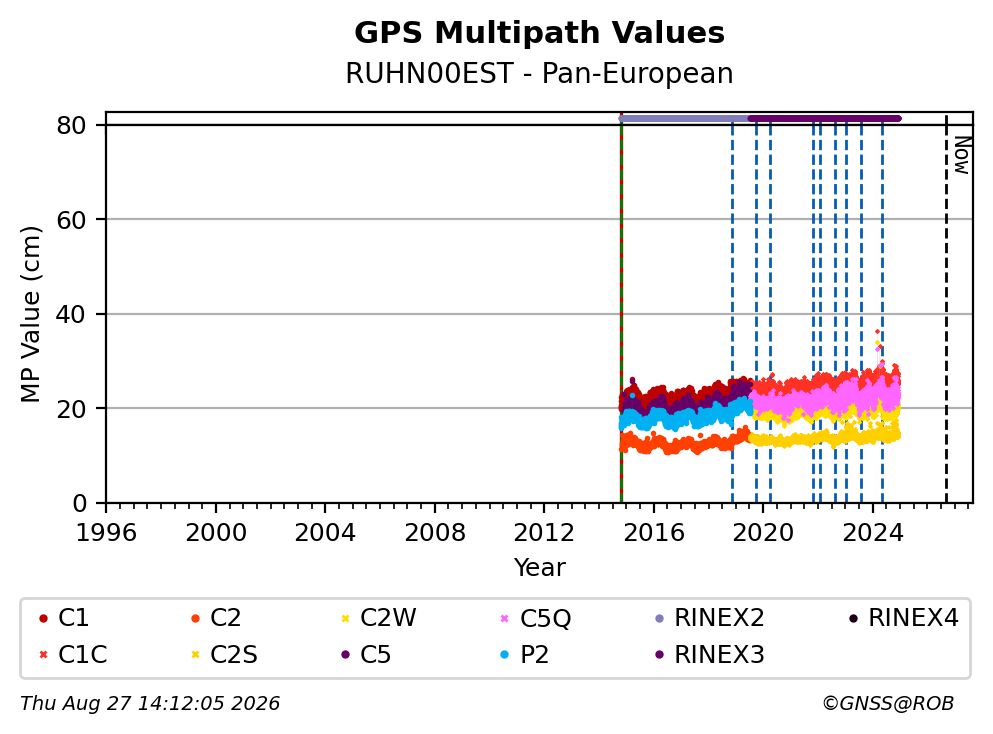
Task: Click the ©GNSS@ROB credit text
Action: point(888,704)
